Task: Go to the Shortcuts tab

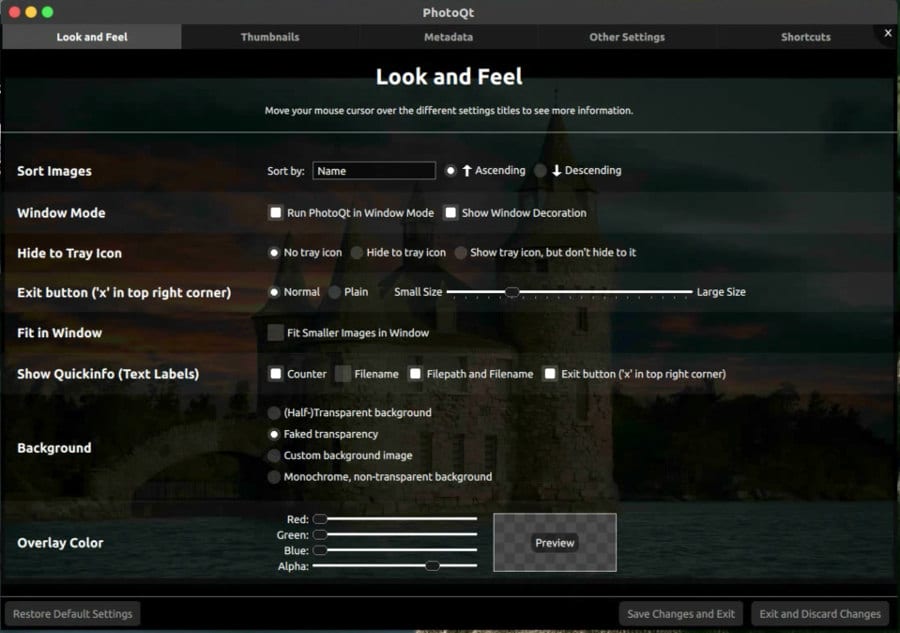Action: pyautogui.click(x=805, y=37)
